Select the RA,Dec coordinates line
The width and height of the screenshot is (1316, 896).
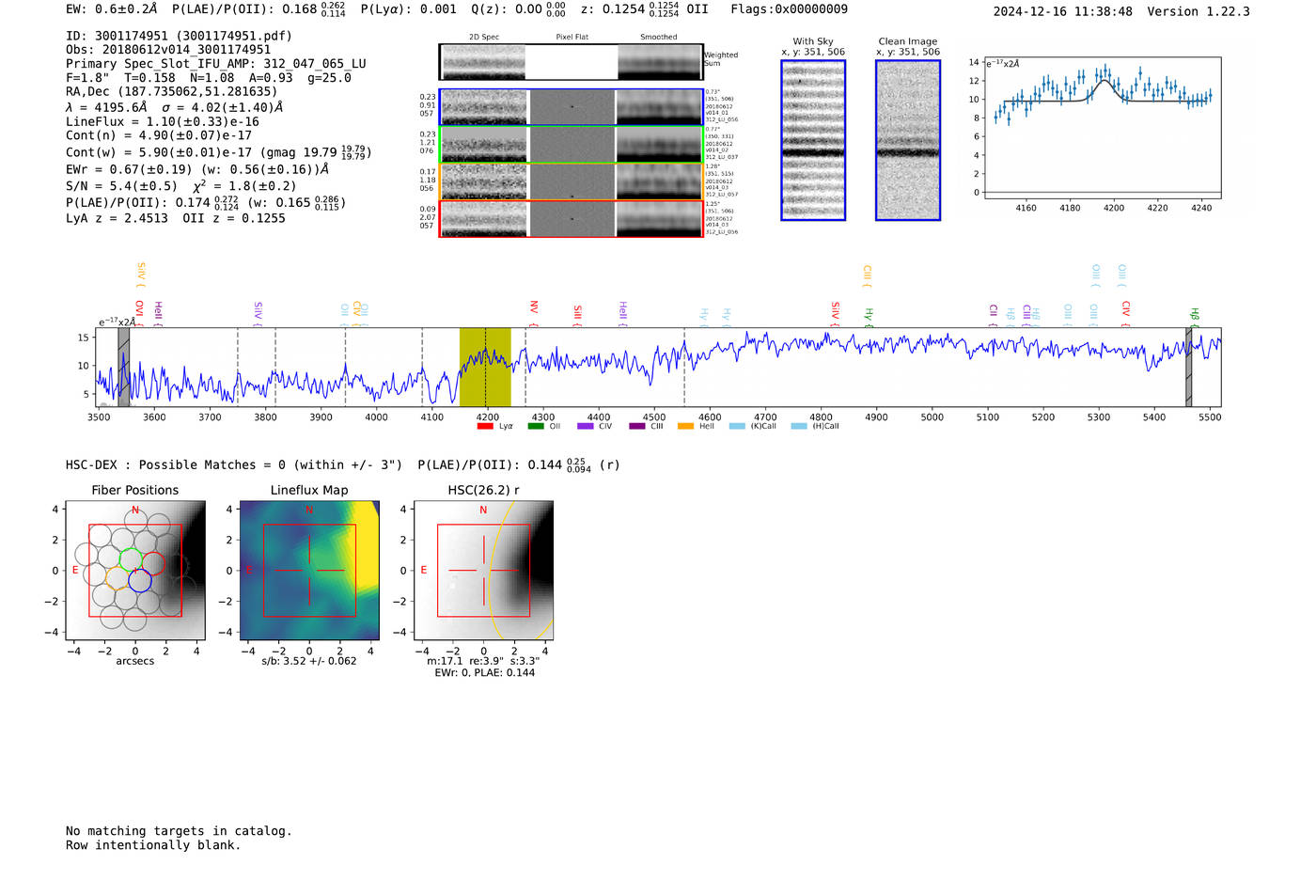click(172, 92)
